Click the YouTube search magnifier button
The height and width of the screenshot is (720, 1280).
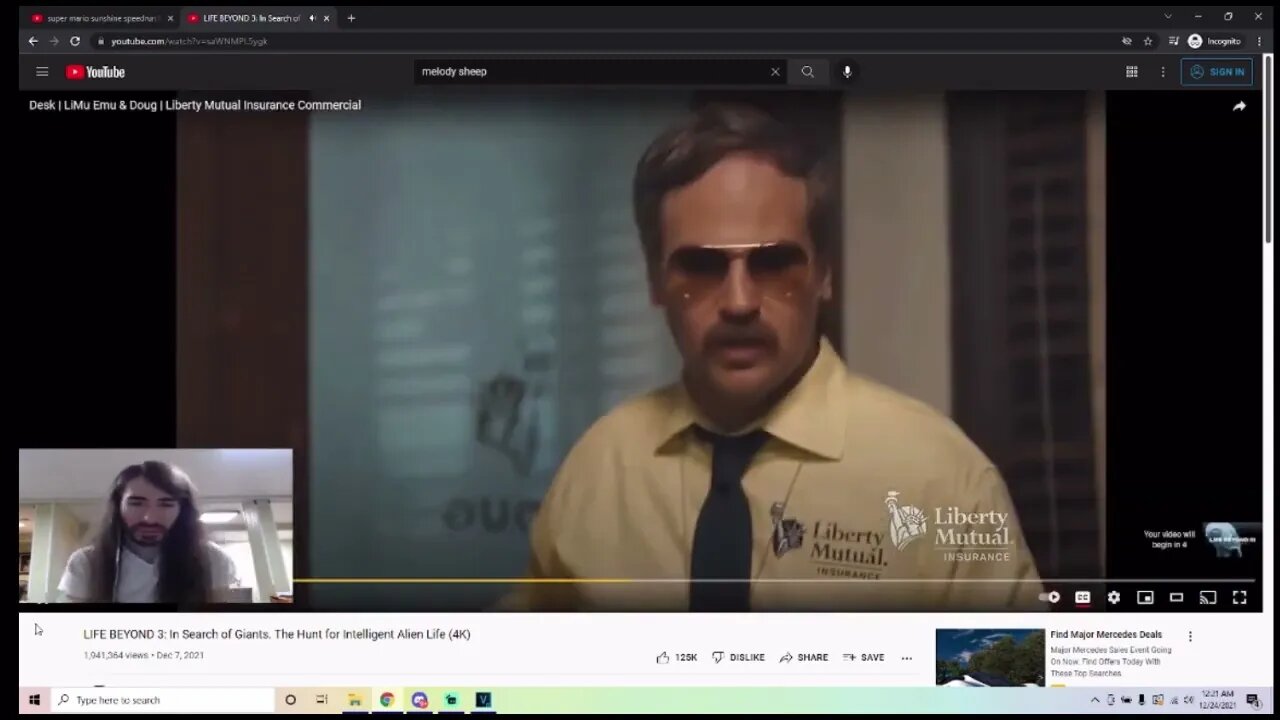807,72
